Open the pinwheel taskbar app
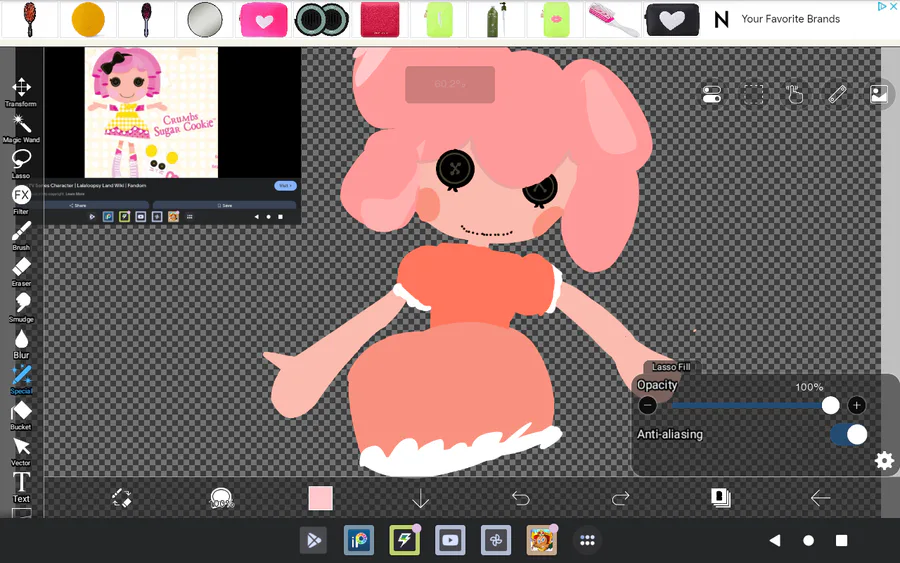Viewport: 900px width, 563px height. (496, 540)
